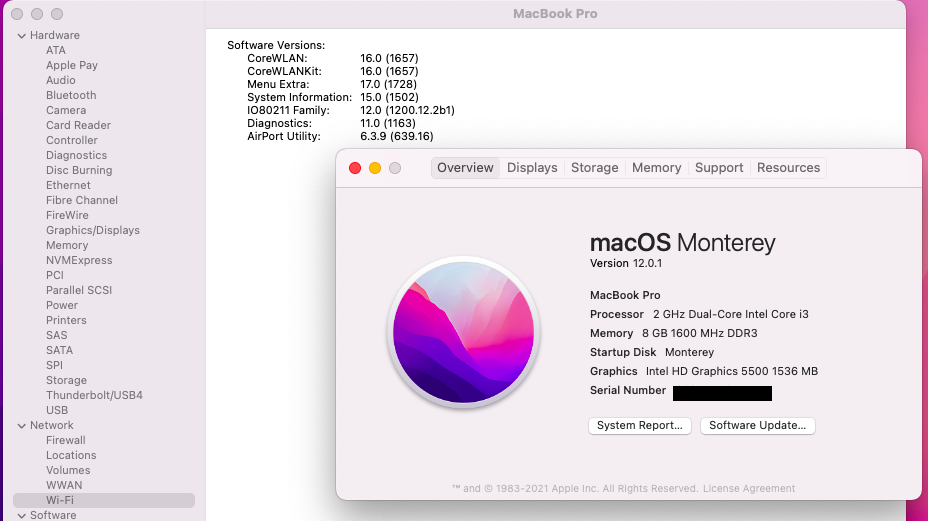Click the macOS Monterey logo image
Screen dimensions: 928x521
(x=463, y=332)
